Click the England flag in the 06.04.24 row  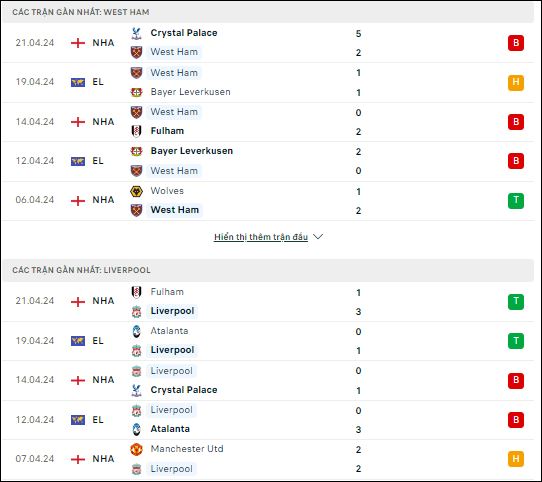point(78,201)
